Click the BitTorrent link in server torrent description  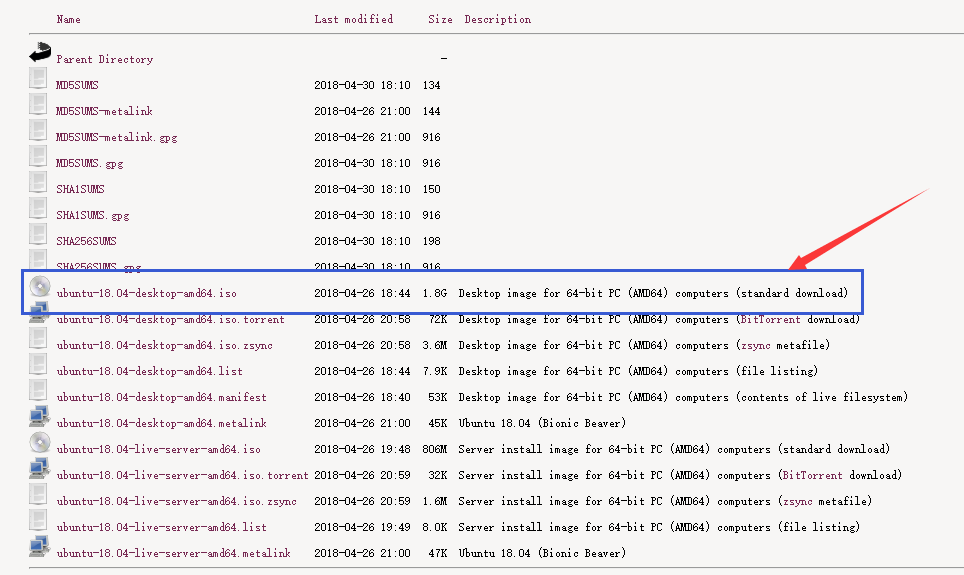pyautogui.click(x=812, y=475)
